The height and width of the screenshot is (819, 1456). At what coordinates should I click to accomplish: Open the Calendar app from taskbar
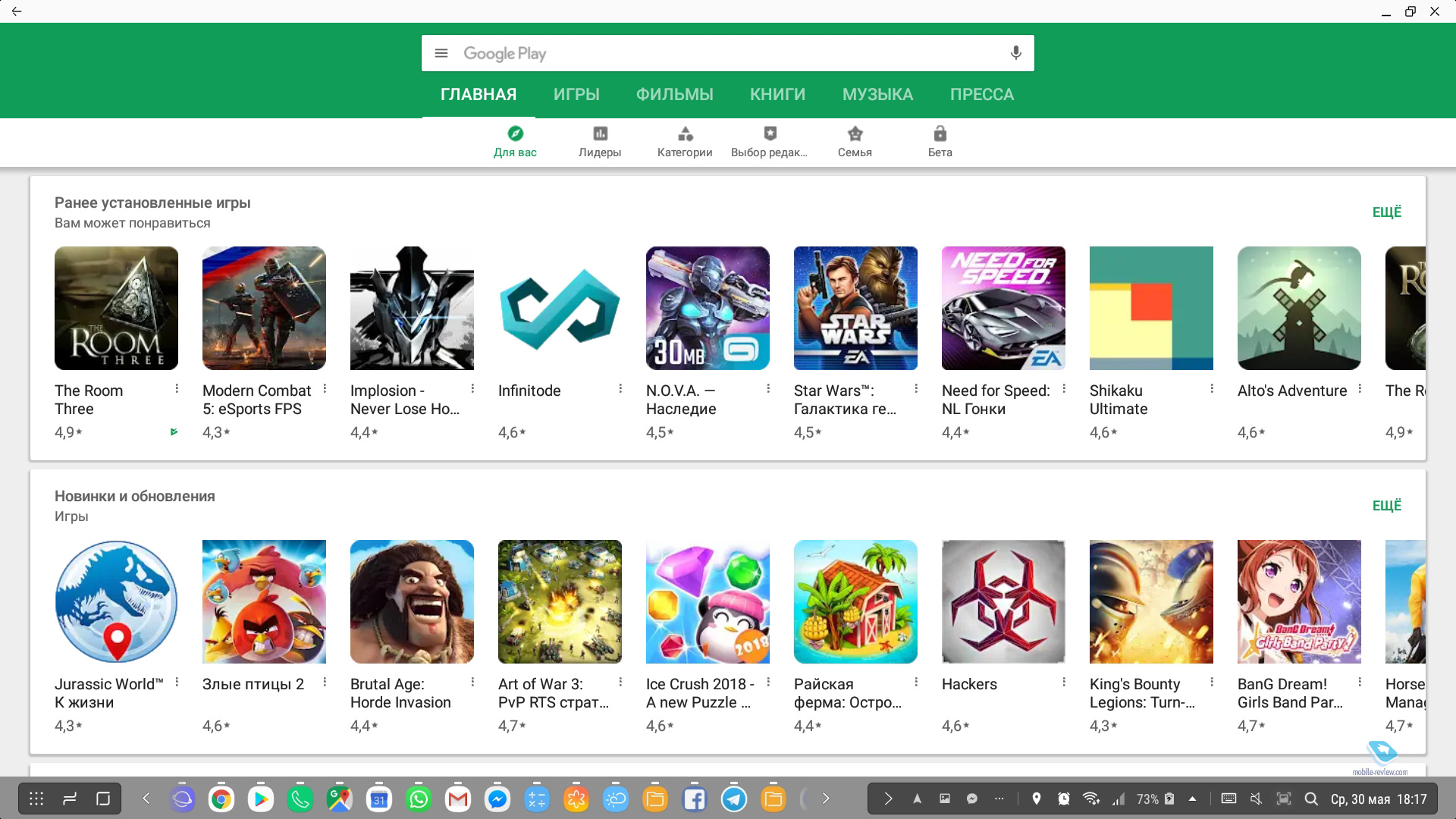tap(379, 799)
